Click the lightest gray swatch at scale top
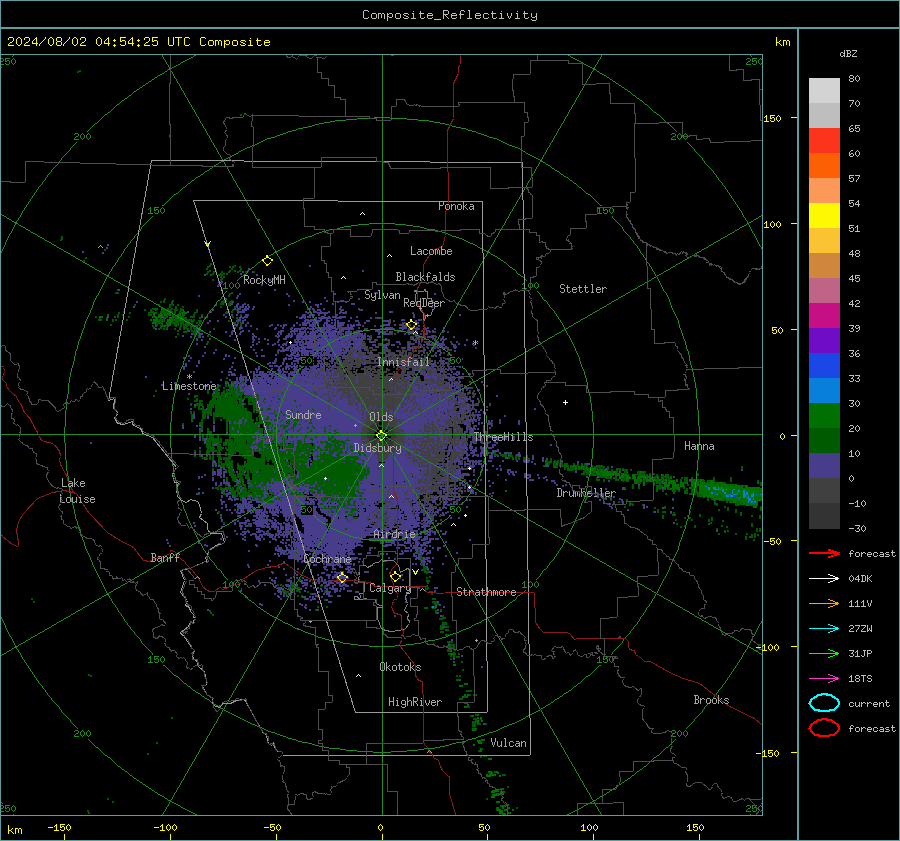The image size is (900, 841). 824,90
